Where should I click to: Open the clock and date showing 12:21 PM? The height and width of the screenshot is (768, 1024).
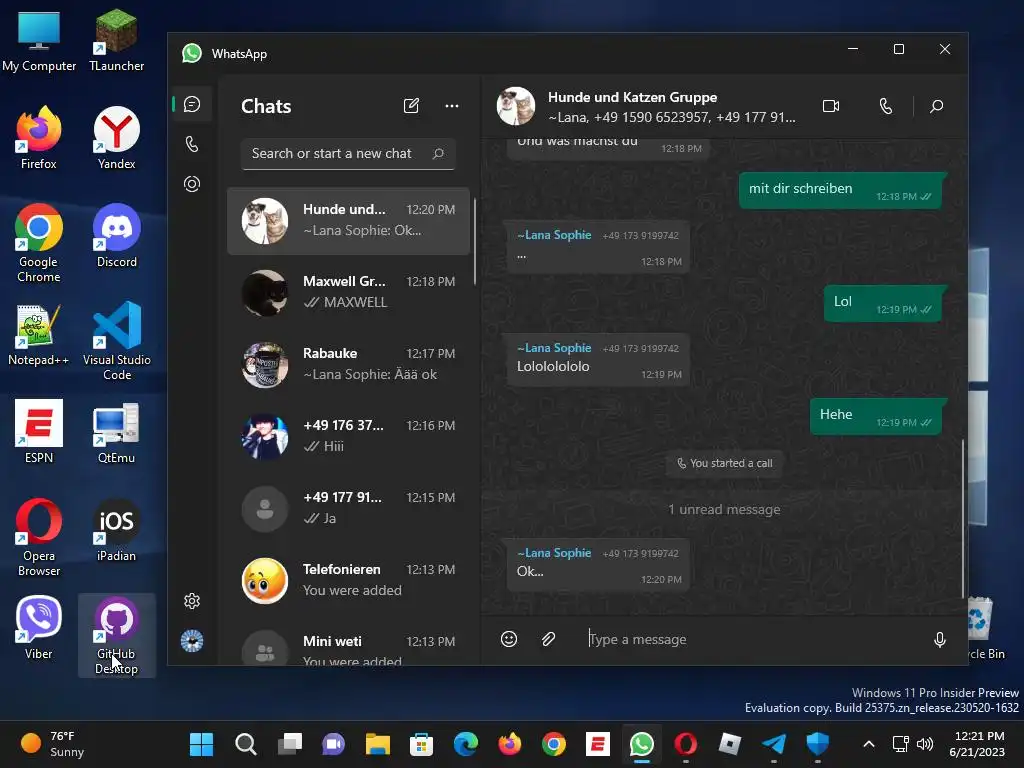coord(978,744)
